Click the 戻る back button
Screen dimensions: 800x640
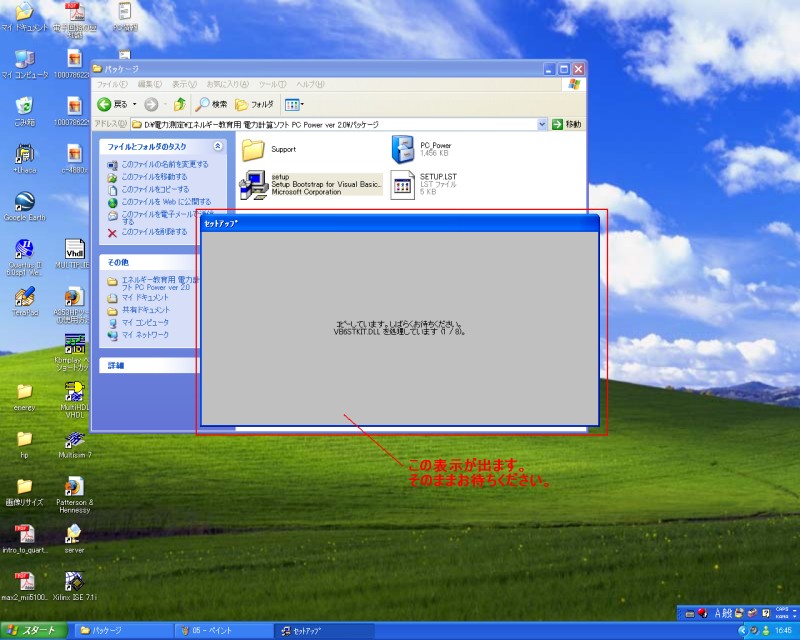click(x=112, y=105)
